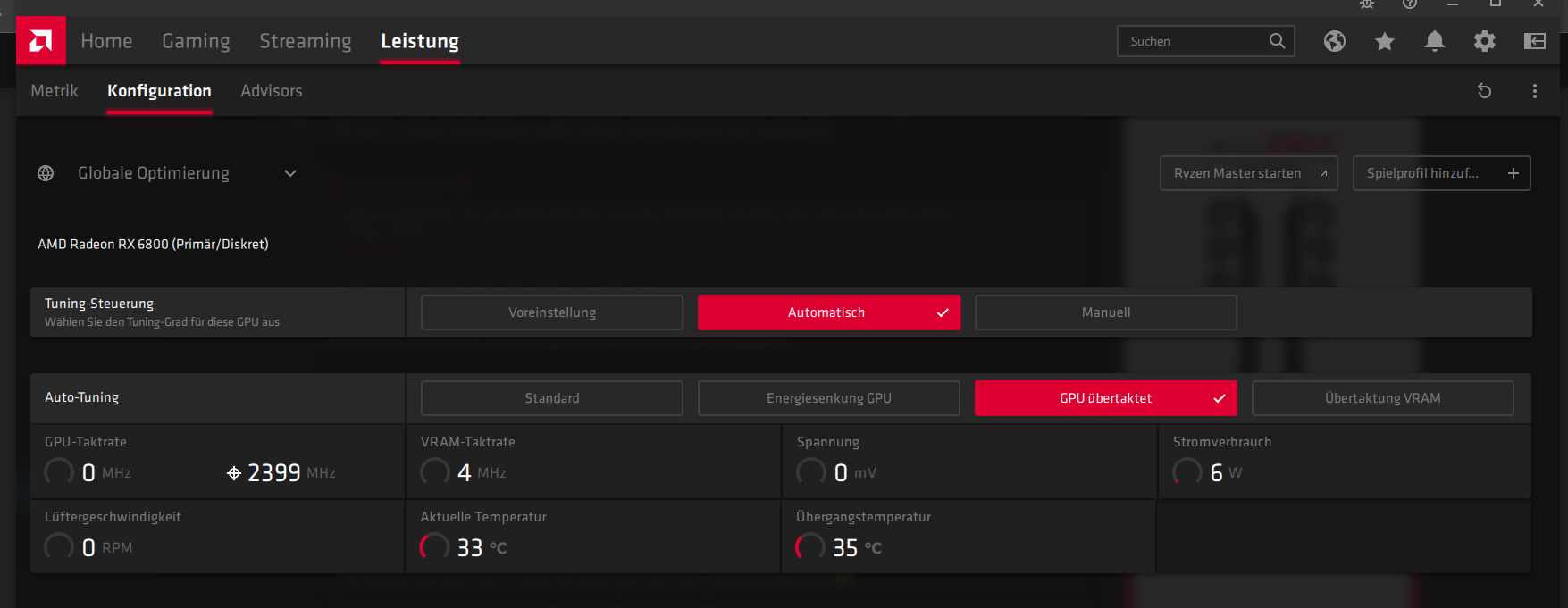
Task: Click the Übergangstemperatur gauge dial
Action: click(811, 546)
